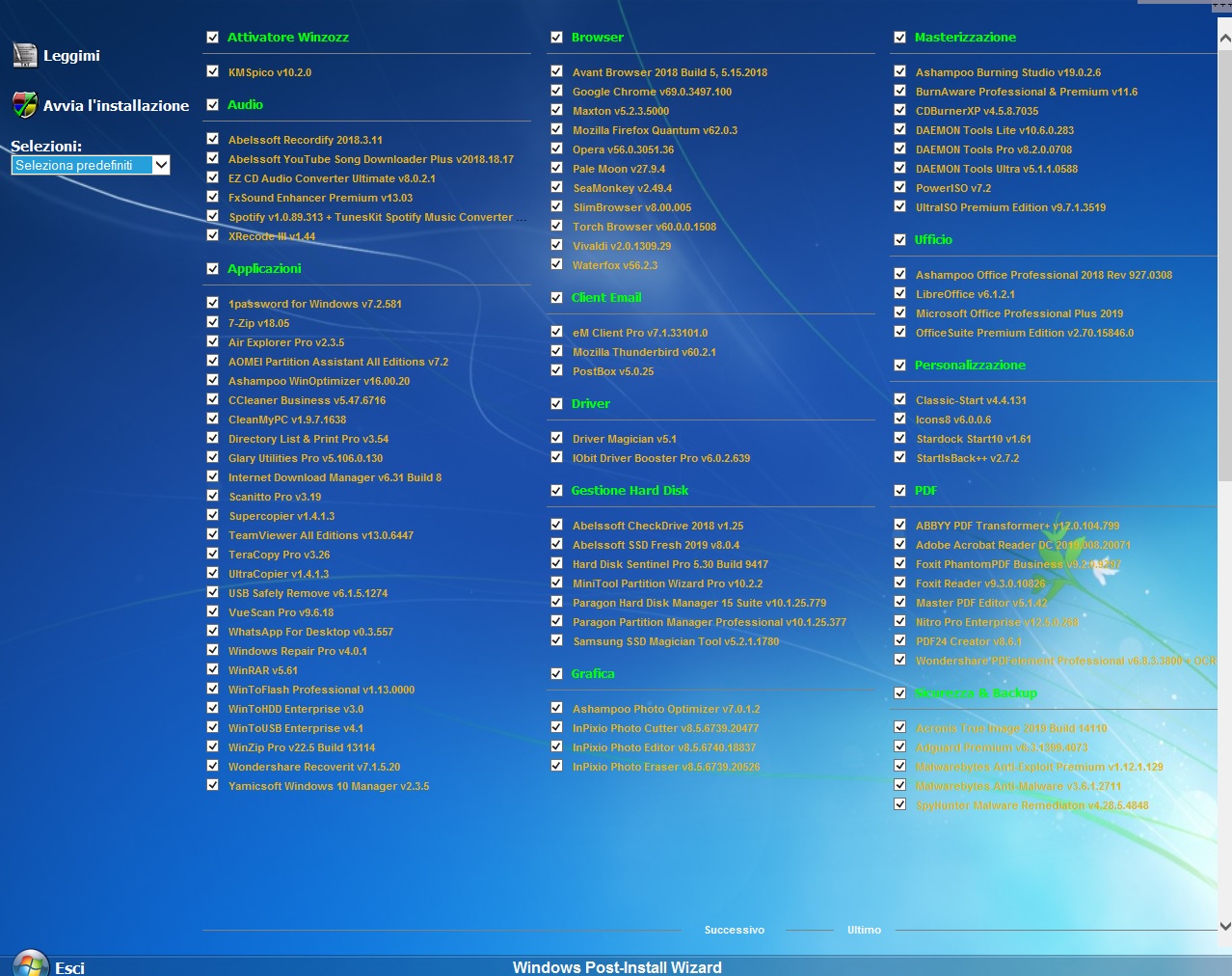Image resolution: width=1232 pixels, height=976 pixels.
Task: Toggle PDF24 Creator checkbox
Action: [x=900, y=640]
